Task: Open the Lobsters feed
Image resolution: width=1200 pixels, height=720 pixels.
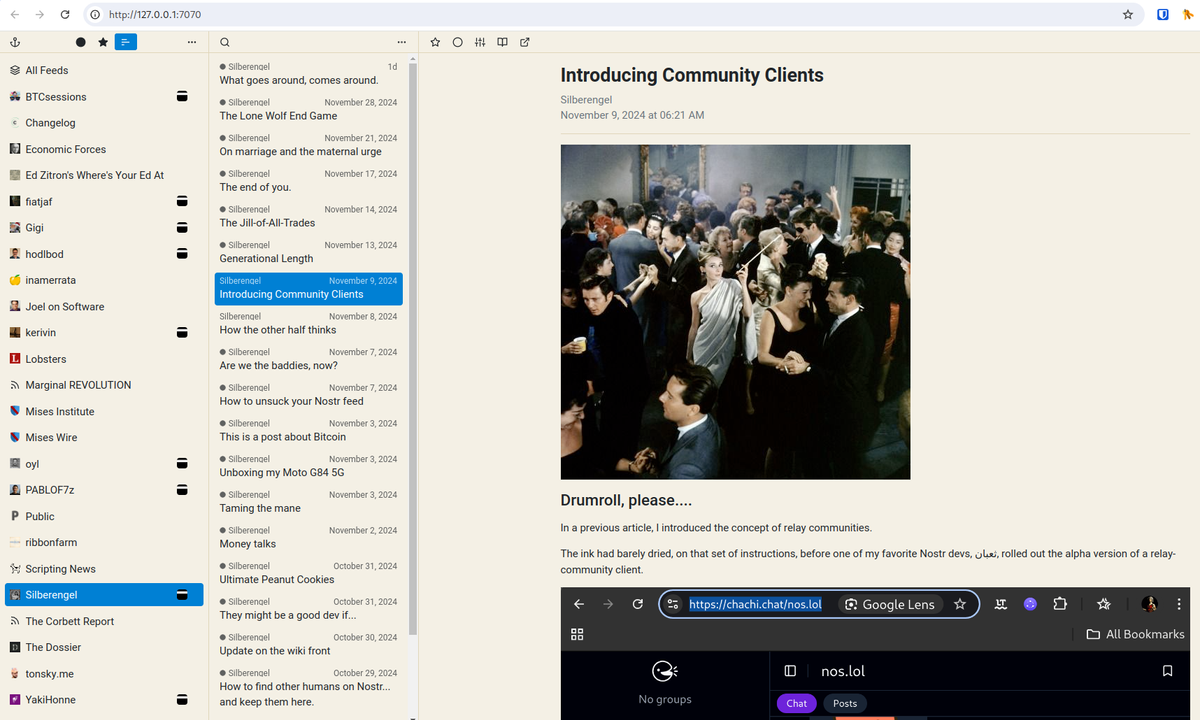Action: point(46,359)
